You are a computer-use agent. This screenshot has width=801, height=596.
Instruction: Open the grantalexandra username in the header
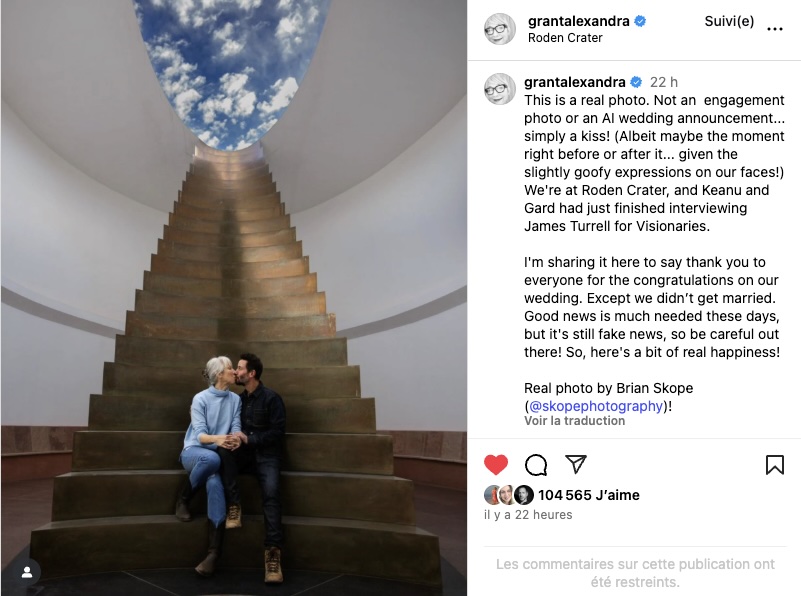click(579, 21)
